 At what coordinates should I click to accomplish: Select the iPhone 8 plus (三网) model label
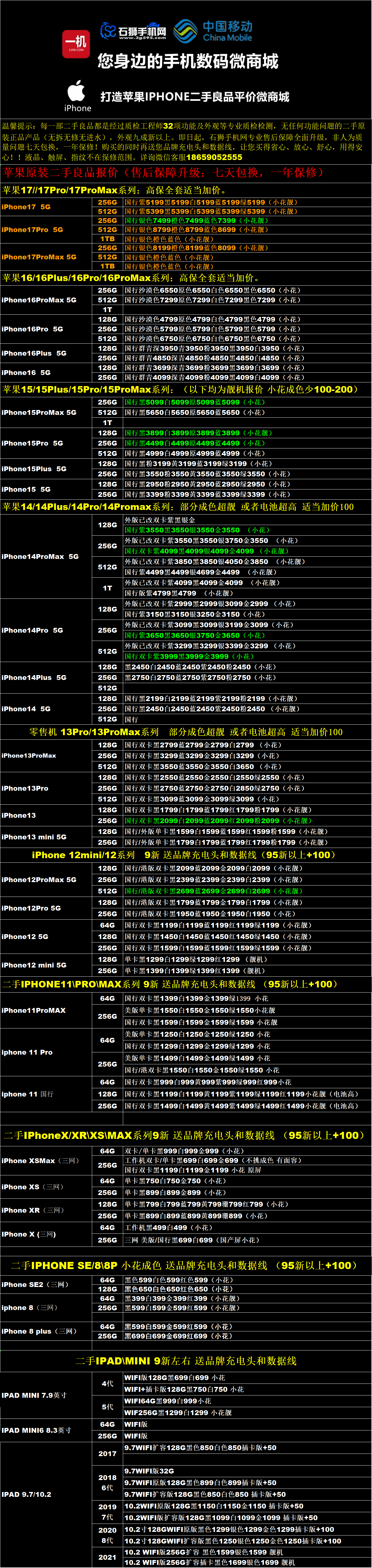[39, 1331]
